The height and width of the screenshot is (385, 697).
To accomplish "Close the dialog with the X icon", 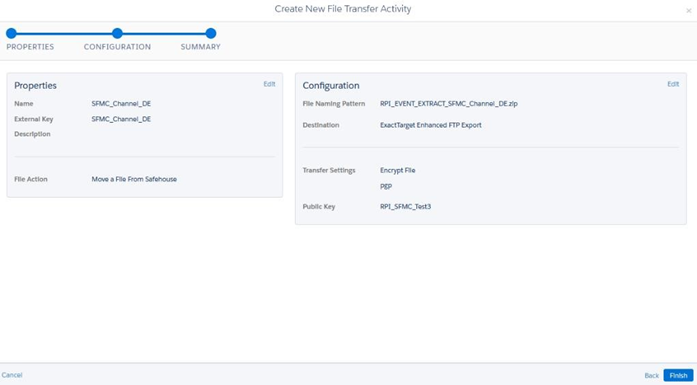I will [689, 11].
